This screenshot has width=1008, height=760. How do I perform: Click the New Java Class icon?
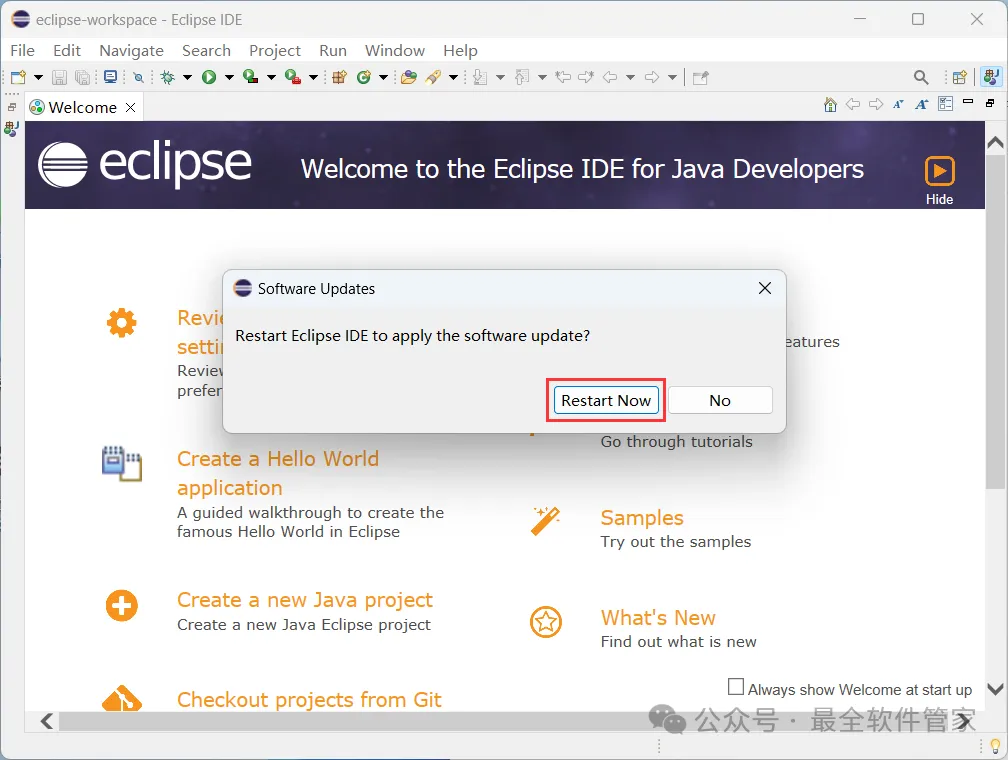(364, 78)
